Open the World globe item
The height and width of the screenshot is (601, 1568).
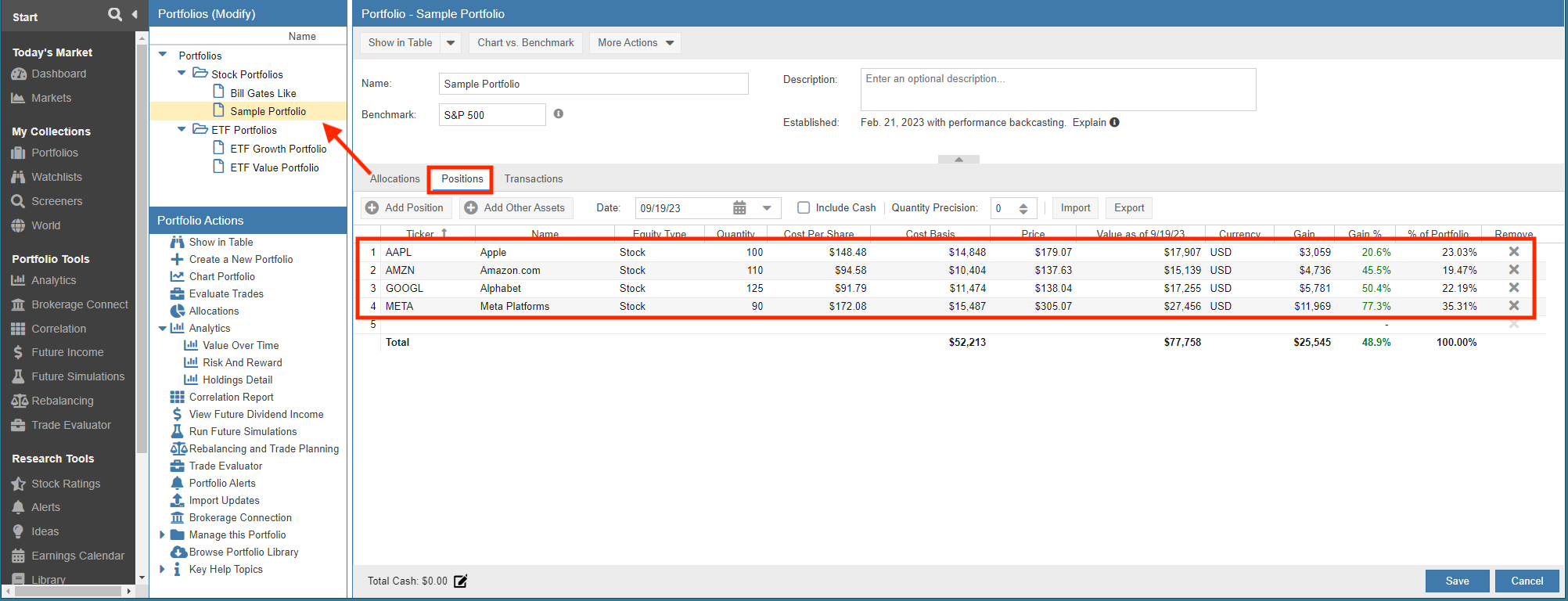click(x=45, y=225)
